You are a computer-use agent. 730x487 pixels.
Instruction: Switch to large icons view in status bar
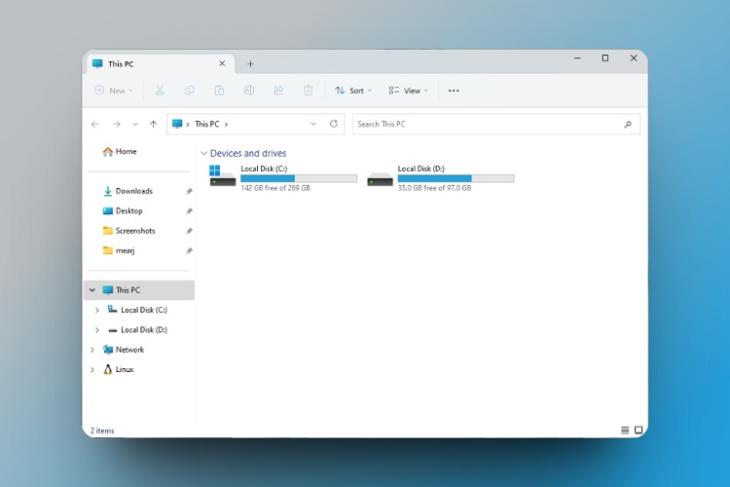pos(639,430)
